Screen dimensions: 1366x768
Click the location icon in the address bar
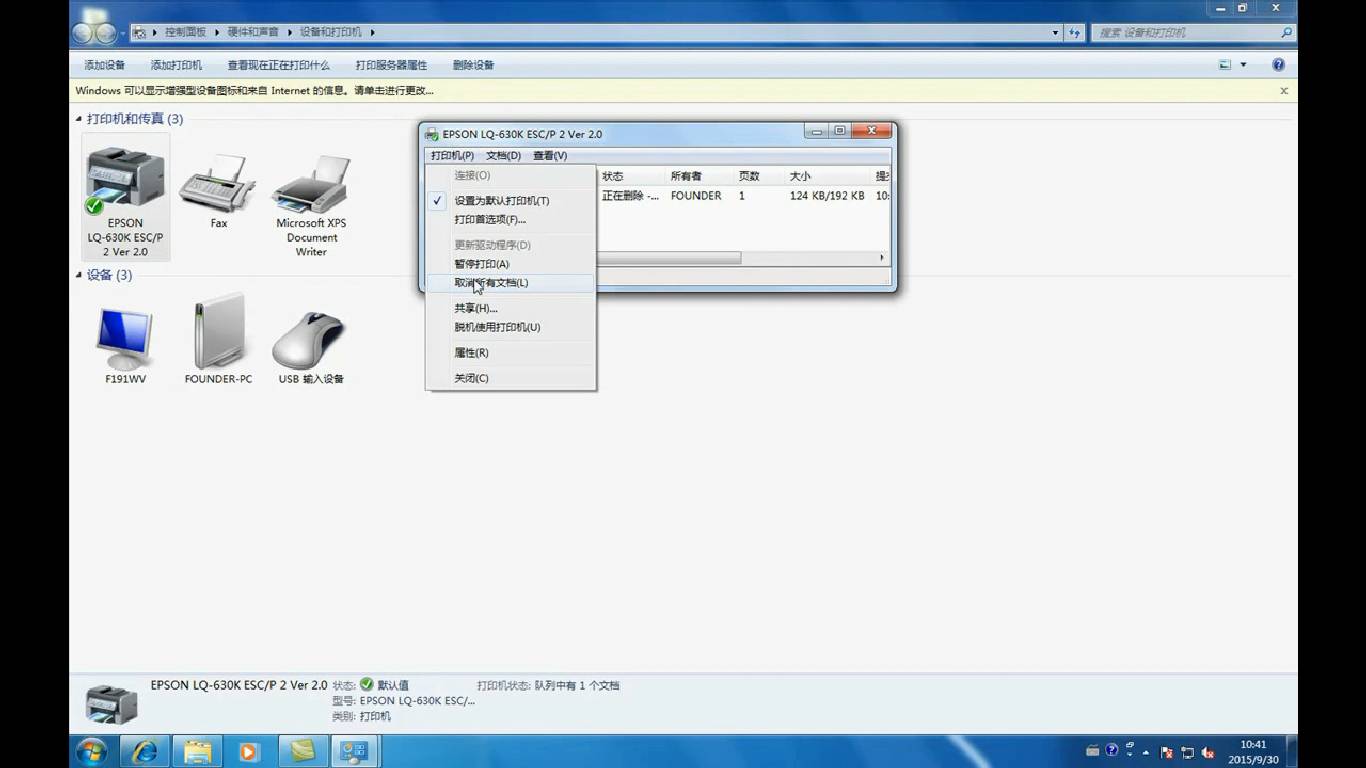pyautogui.click(x=140, y=32)
